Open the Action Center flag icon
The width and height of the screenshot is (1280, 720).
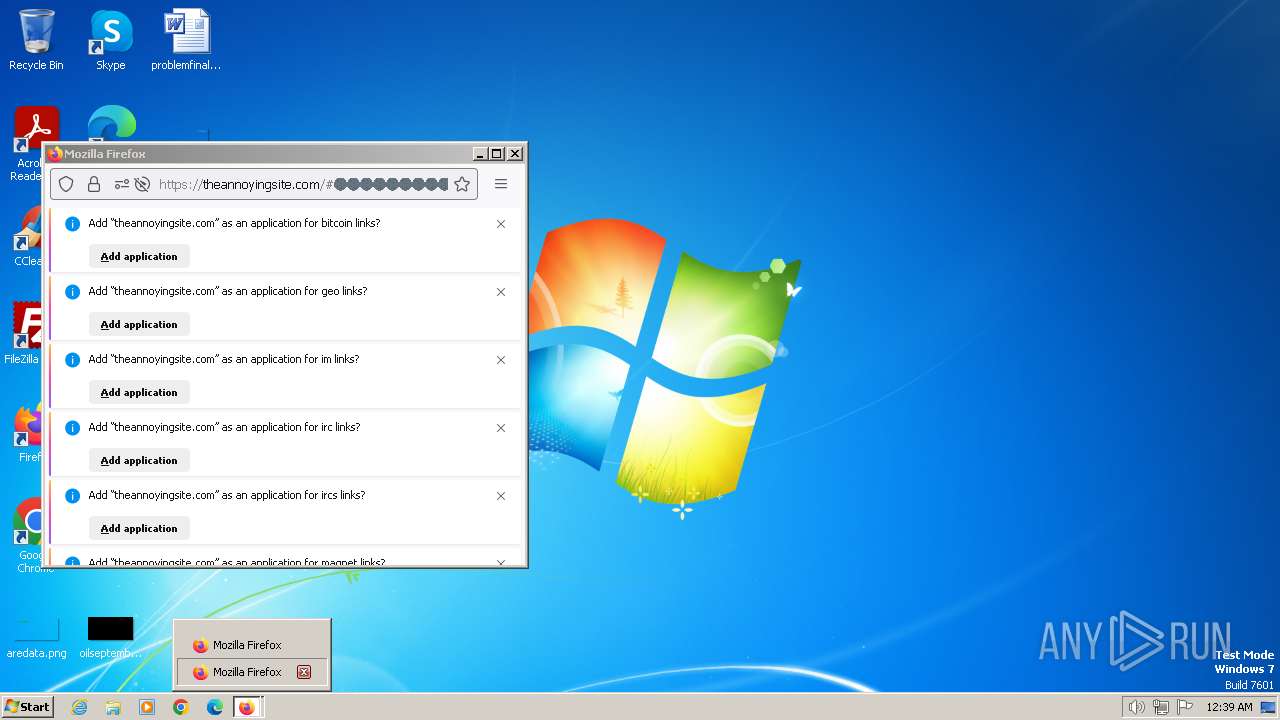click(x=1185, y=707)
